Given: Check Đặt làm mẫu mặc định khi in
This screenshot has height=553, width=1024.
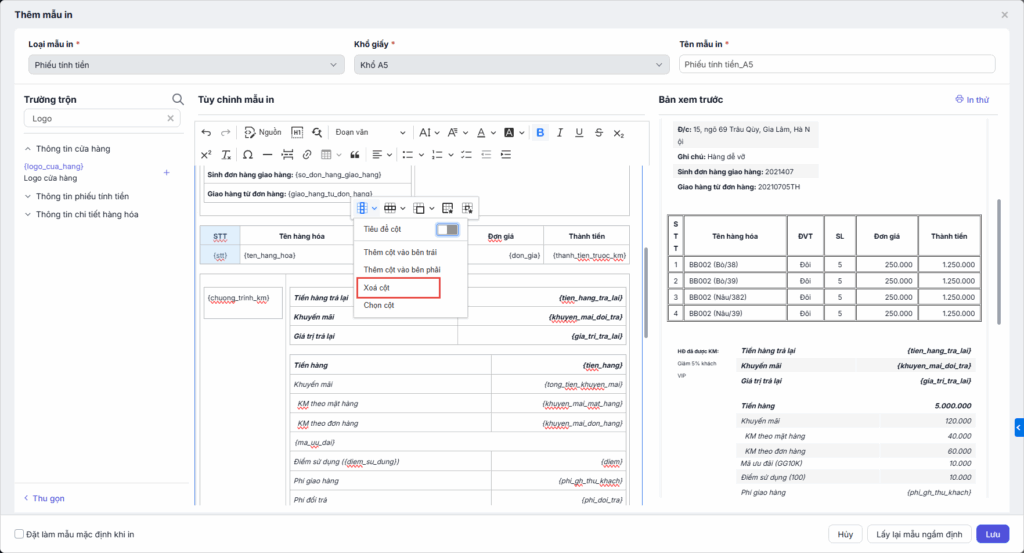Looking at the screenshot, I should (19, 534).
